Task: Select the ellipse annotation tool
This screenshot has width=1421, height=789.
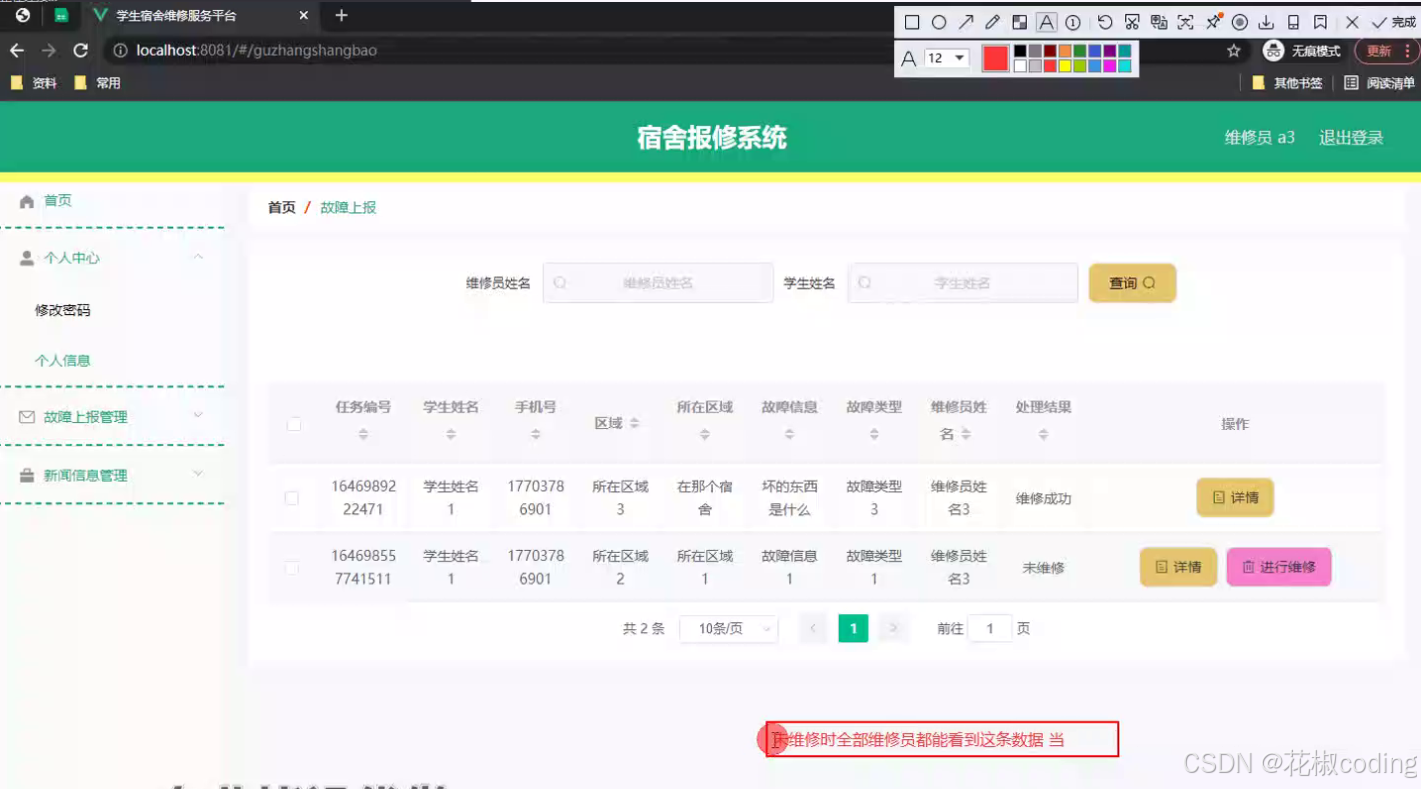Action: [x=939, y=22]
